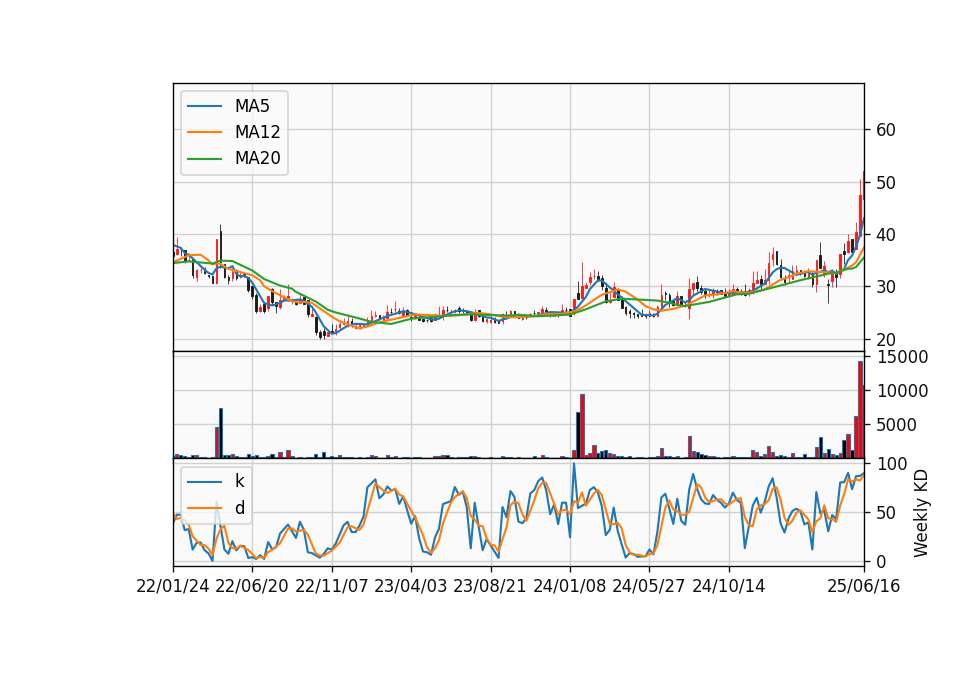Viewport: 960px width, 690px height.
Task: Click the tallest volume bar just after 24/01/08
Action: [583, 426]
